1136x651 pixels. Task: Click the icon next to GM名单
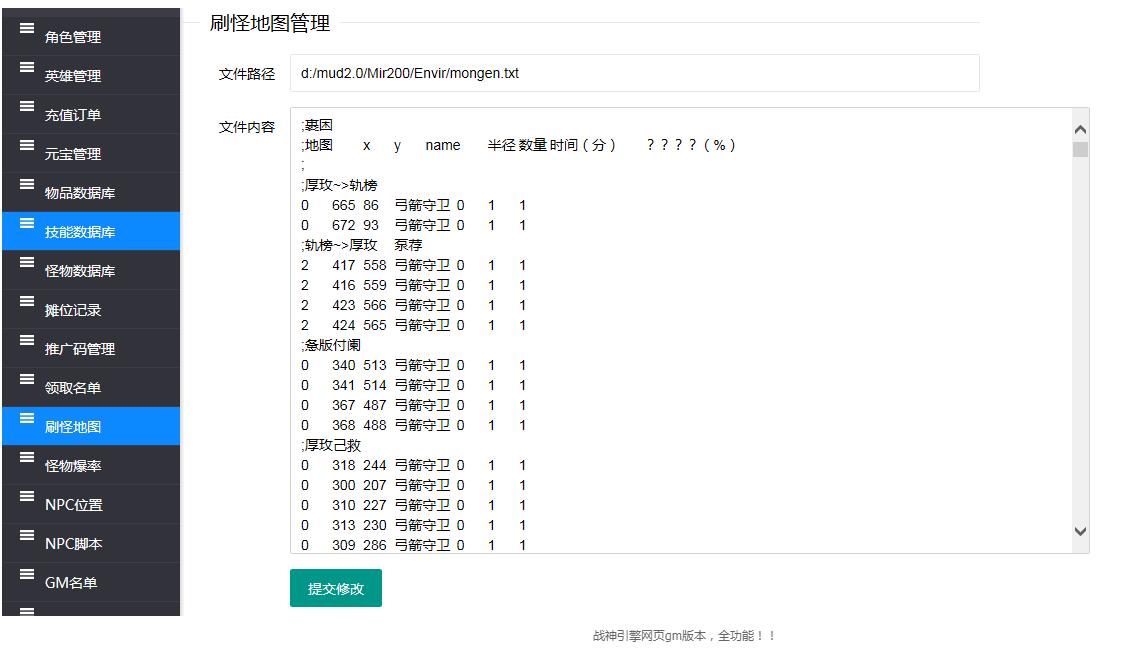coord(27,574)
